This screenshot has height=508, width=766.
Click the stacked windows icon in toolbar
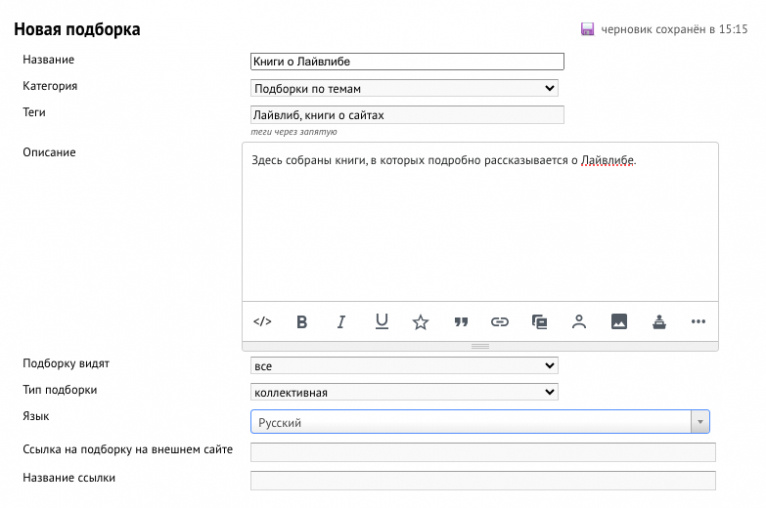(x=539, y=322)
